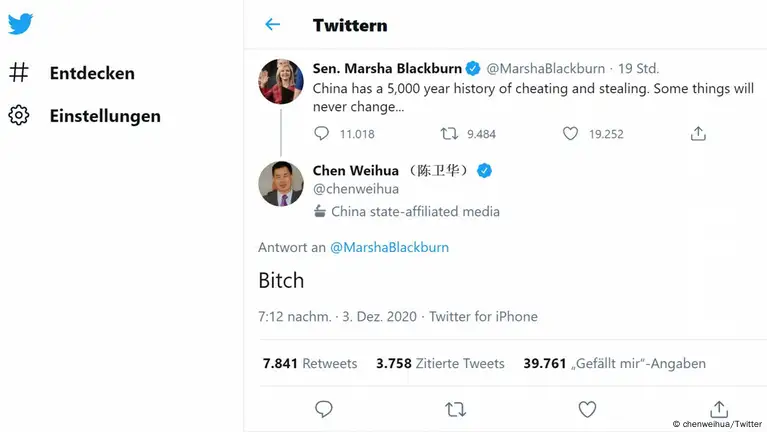Open @MarshaBlackburn mention link in reply
767x432 pixels.
[x=389, y=247]
